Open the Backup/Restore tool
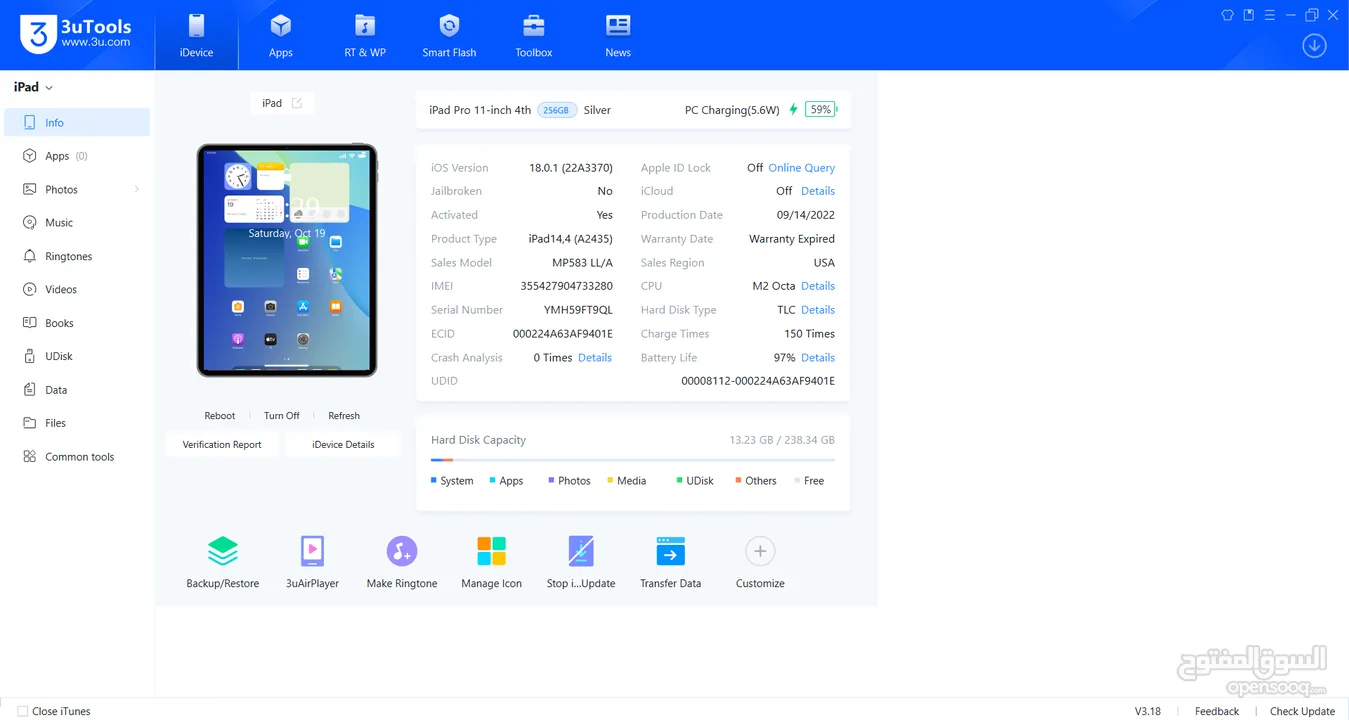This screenshot has width=1349, height=720. pos(222,562)
